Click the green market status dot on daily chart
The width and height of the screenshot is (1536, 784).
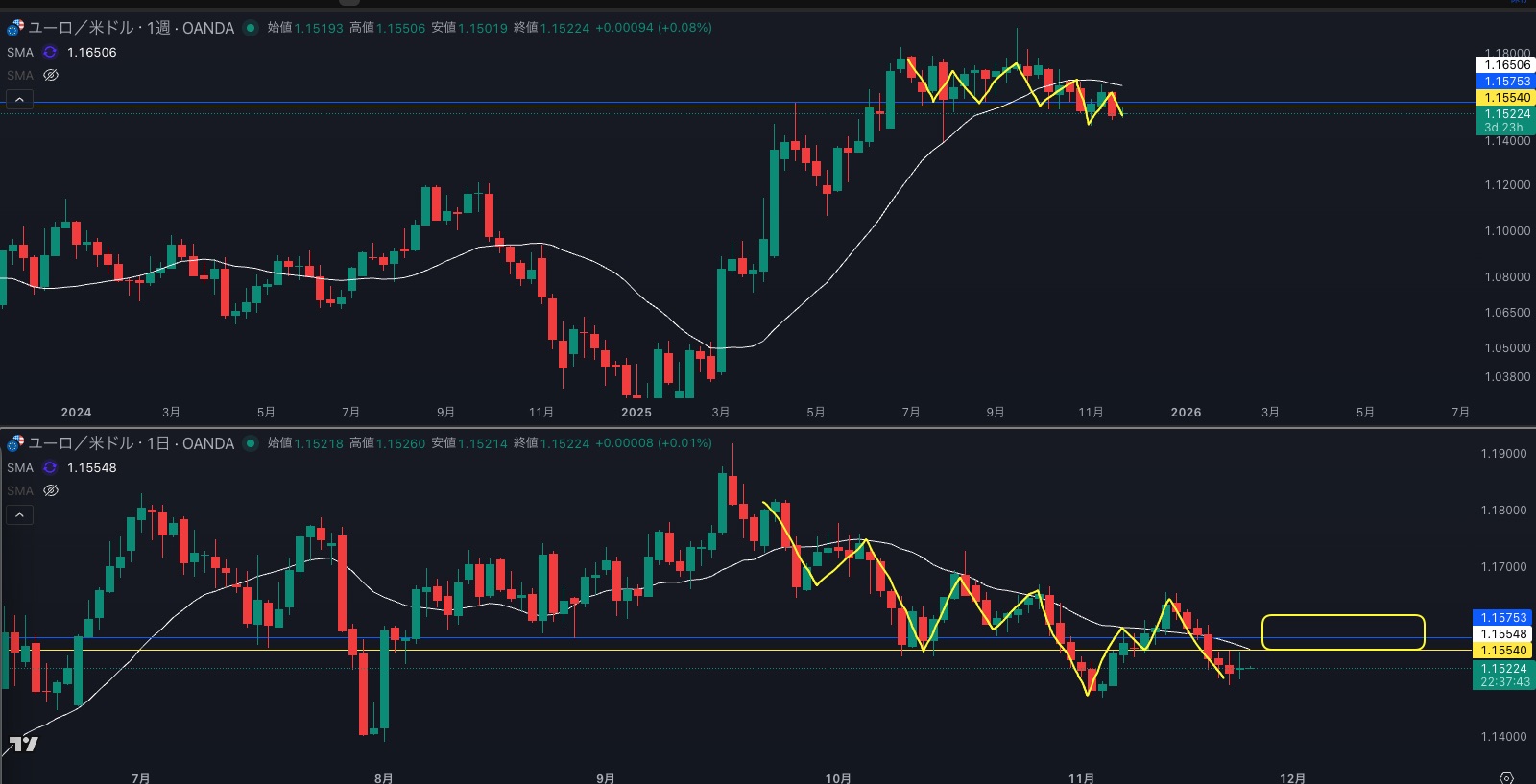coord(251,443)
